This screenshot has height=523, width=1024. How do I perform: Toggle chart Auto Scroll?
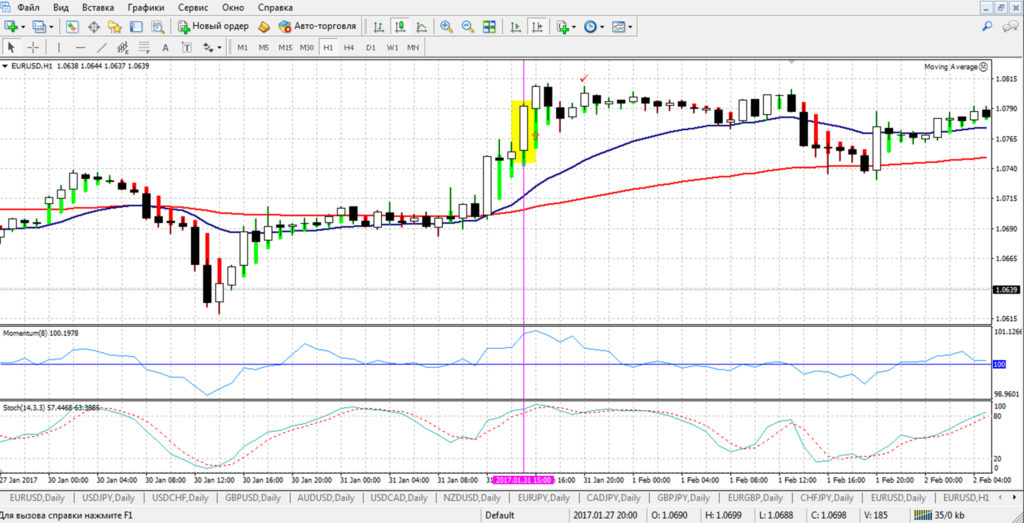pos(516,27)
